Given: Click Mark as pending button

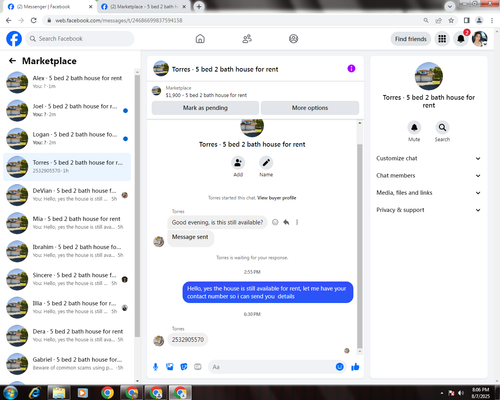Looking at the screenshot, I should 205,108.
